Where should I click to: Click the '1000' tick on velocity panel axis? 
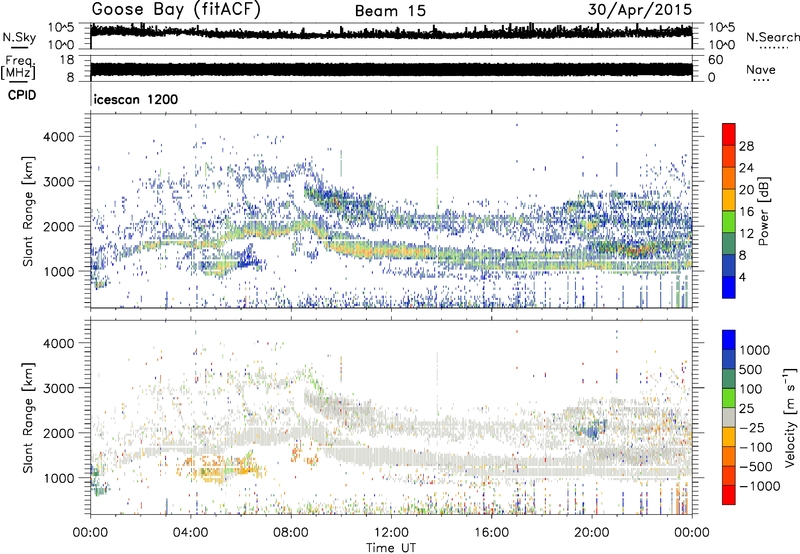pos(59,478)
